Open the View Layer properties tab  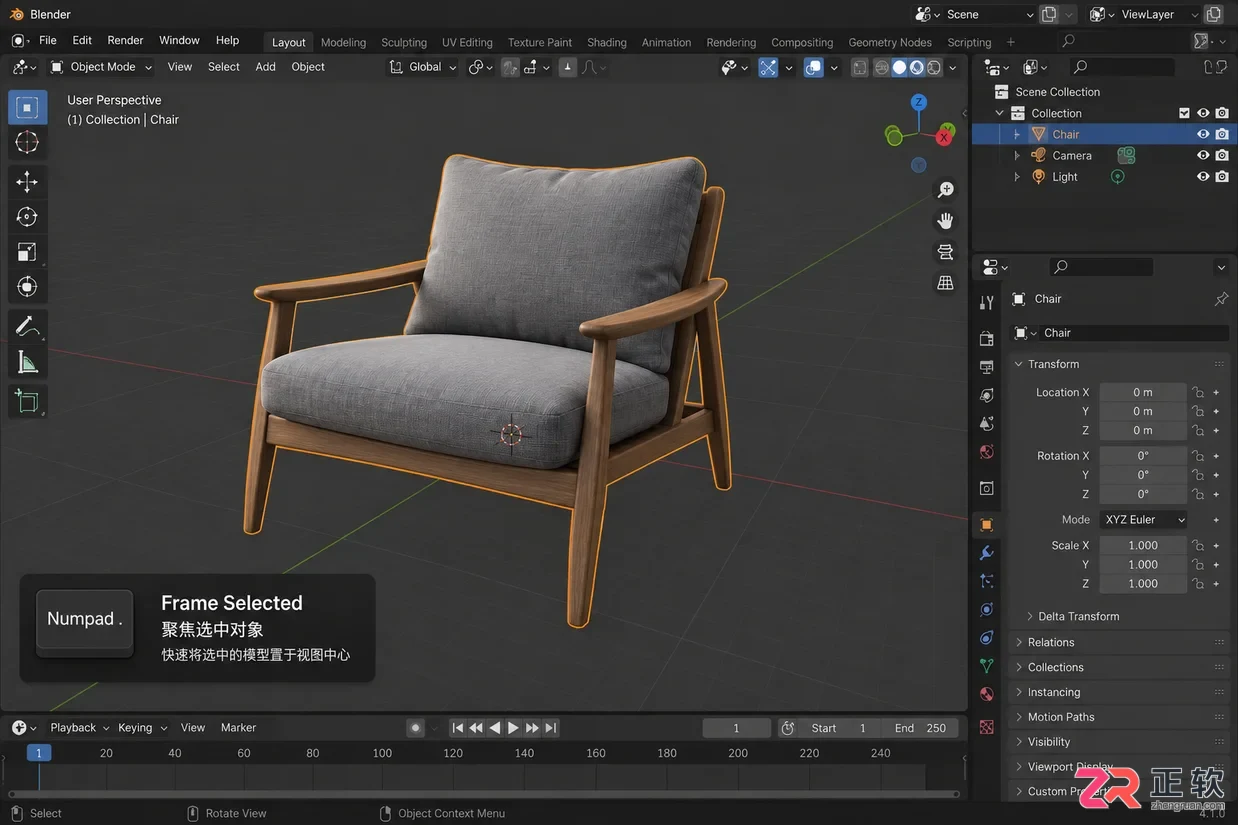point(987,395)
